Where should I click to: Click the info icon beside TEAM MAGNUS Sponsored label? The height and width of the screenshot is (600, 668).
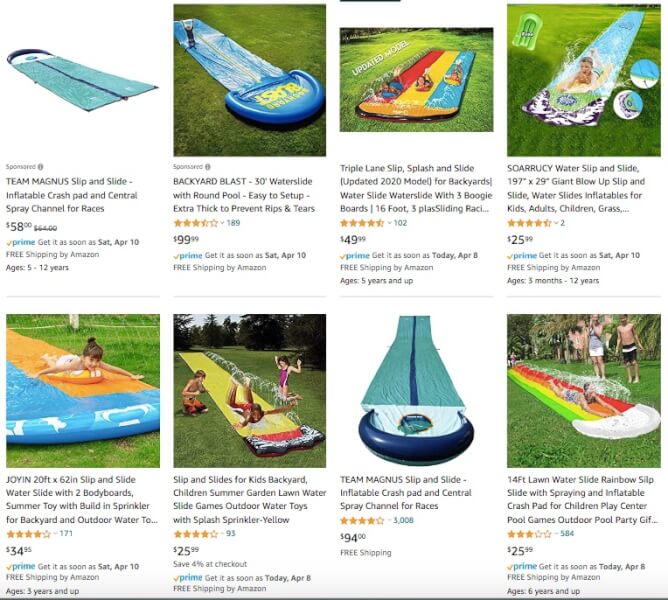pos(40,167)
